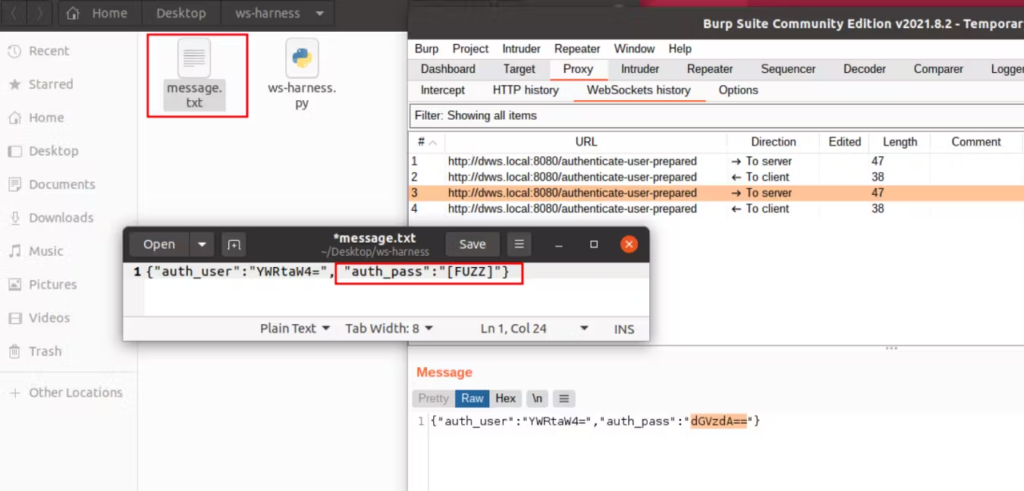Click the Desktop icon in sidebar
This screenshot has width=1024, height=491.
pyautogui.click(x=14, y=151)
